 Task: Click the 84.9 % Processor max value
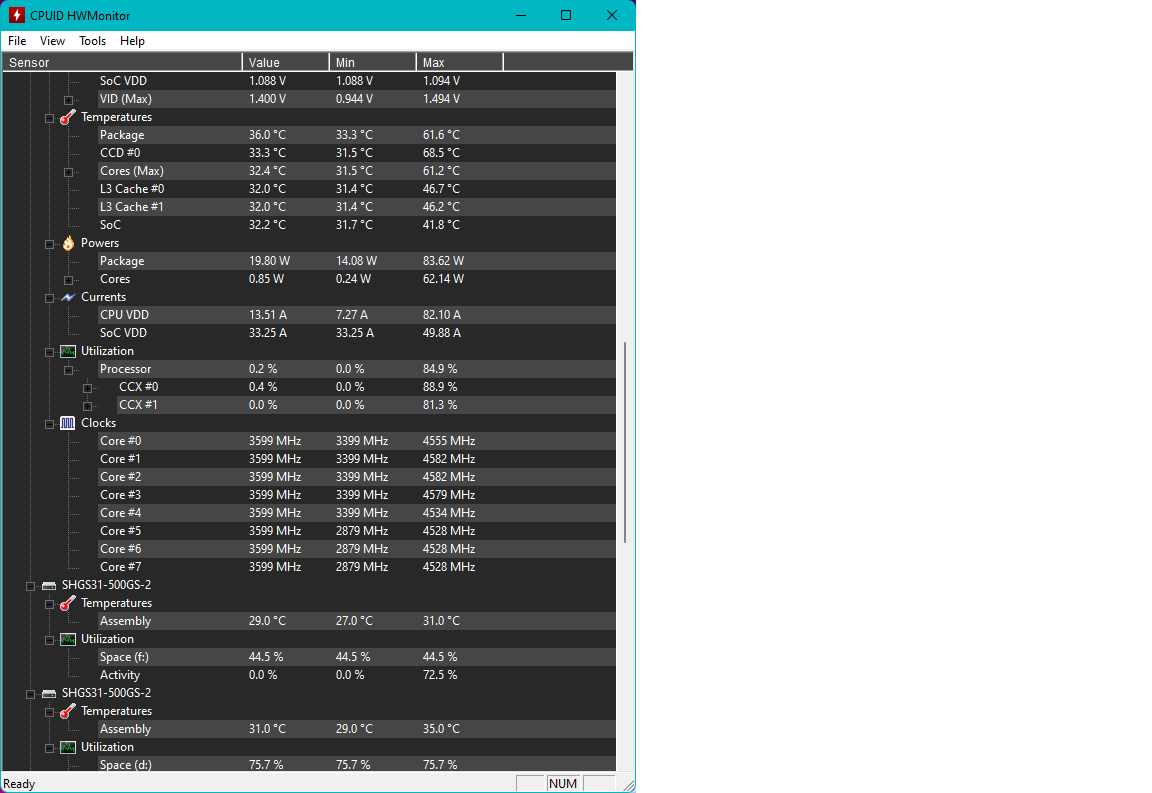tap(440, 369)
